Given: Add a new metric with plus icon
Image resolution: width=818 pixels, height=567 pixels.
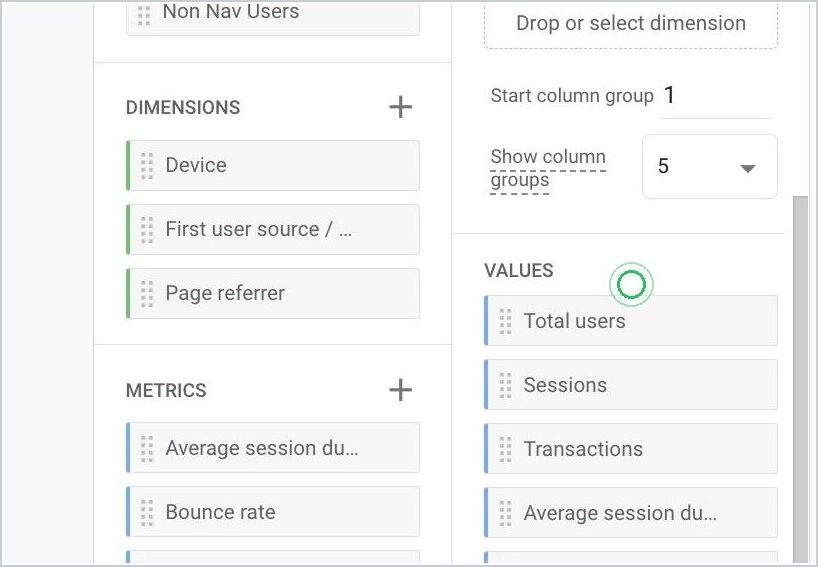Looking at the screenshot, I should [x=400, y=390].
